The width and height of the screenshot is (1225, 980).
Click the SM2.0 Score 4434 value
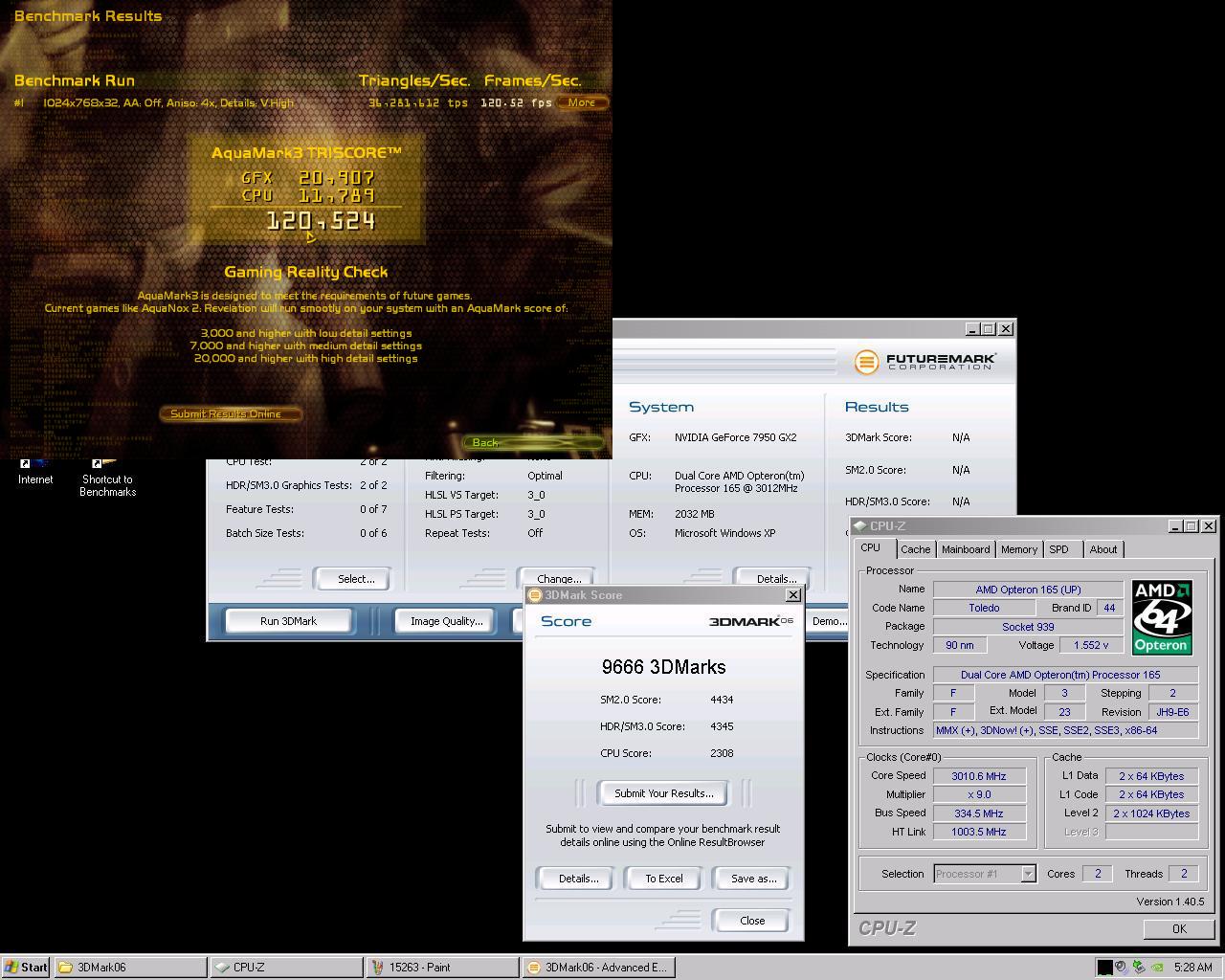tap(722, 700)
